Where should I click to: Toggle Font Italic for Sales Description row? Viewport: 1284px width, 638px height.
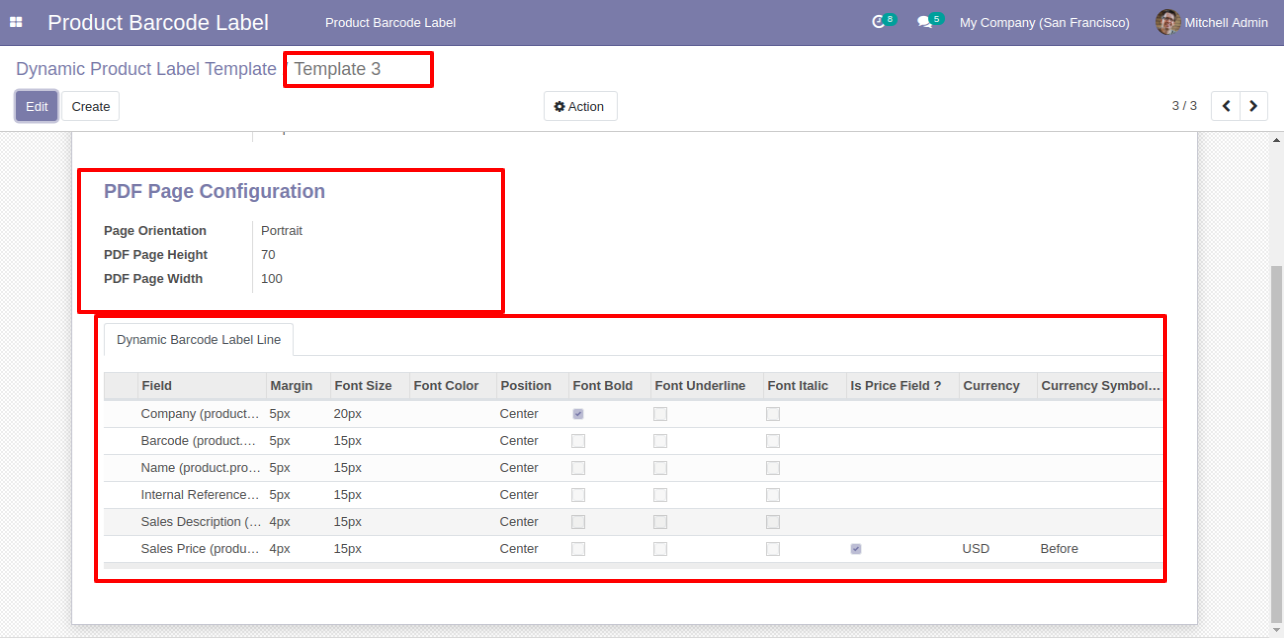click(773, 522)
